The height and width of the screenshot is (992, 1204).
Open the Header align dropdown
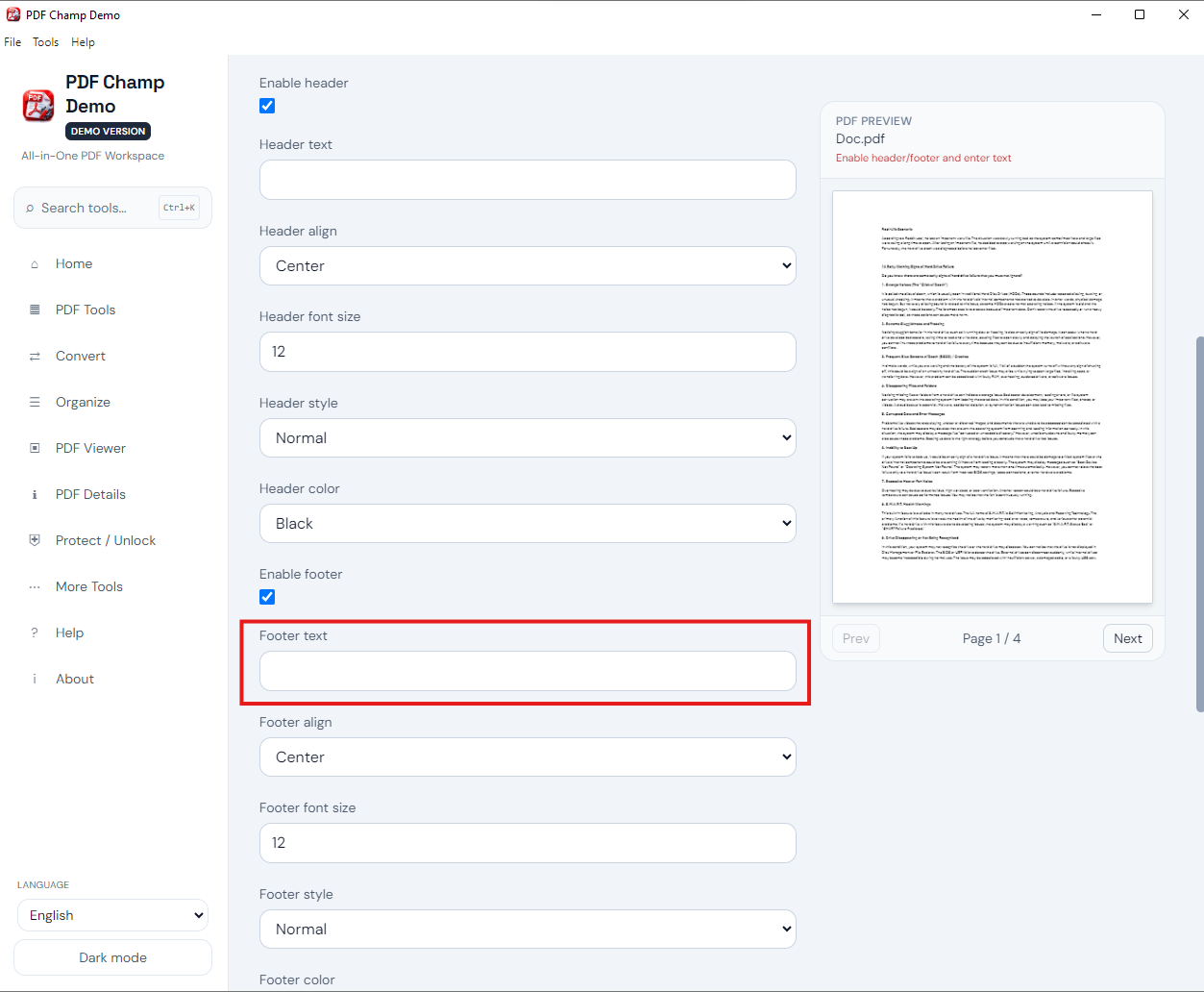pyautogui.click(x=528, y=265)
